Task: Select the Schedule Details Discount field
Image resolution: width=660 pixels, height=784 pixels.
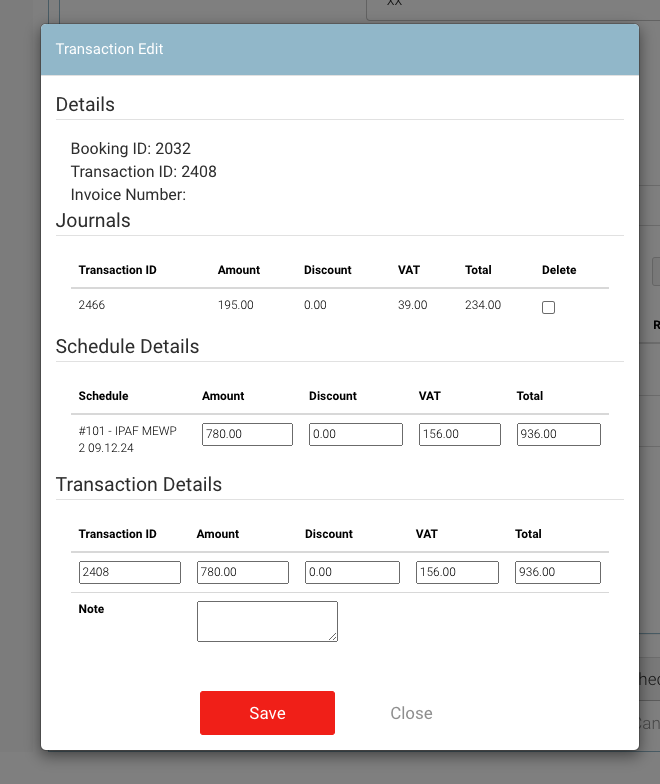Action: [355, 434]
